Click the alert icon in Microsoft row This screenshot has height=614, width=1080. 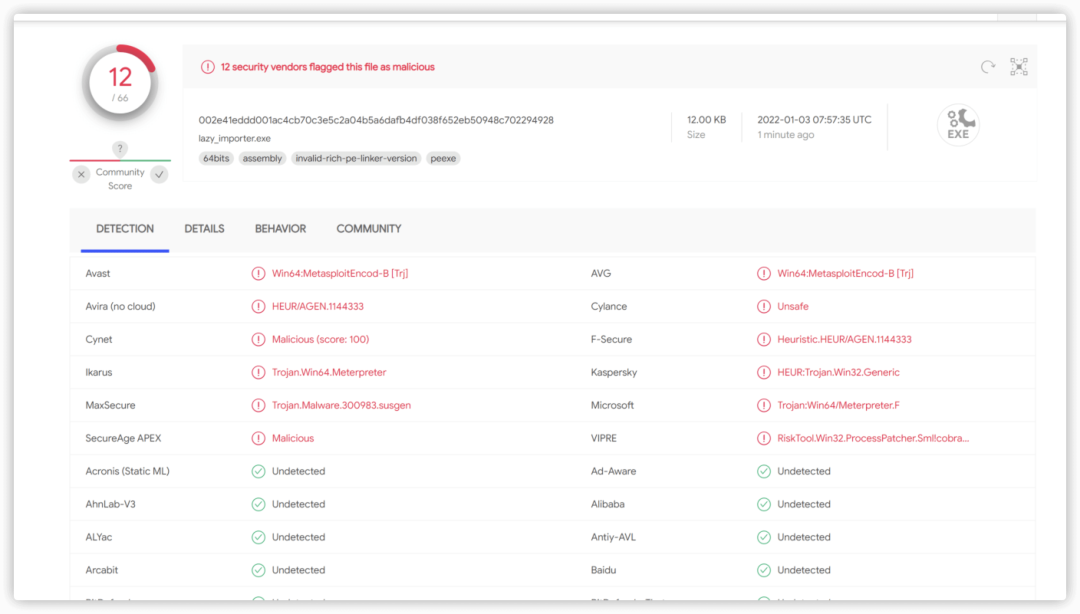coord(764,406)
